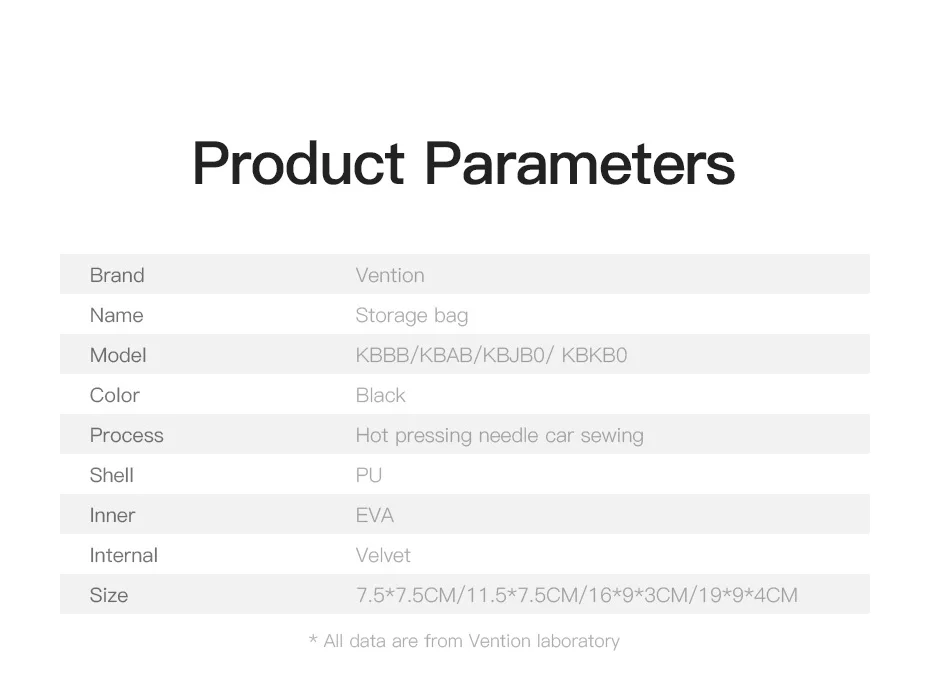Viewport: 930px width, 680px height.
Task: Select the Inner label
Action: [x=112, y=516]
